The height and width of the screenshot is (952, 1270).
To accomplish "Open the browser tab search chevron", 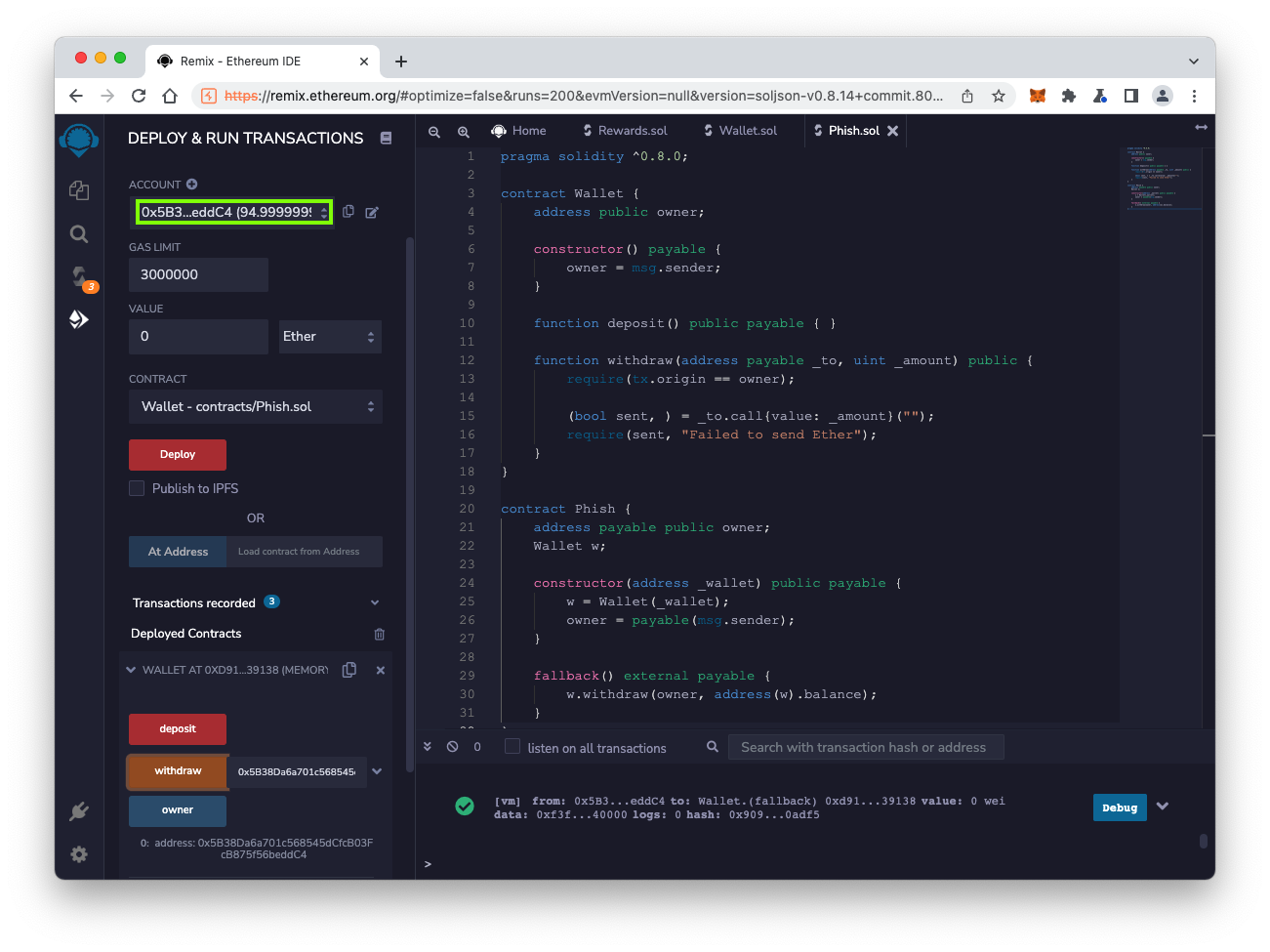I will [1194, 61].
